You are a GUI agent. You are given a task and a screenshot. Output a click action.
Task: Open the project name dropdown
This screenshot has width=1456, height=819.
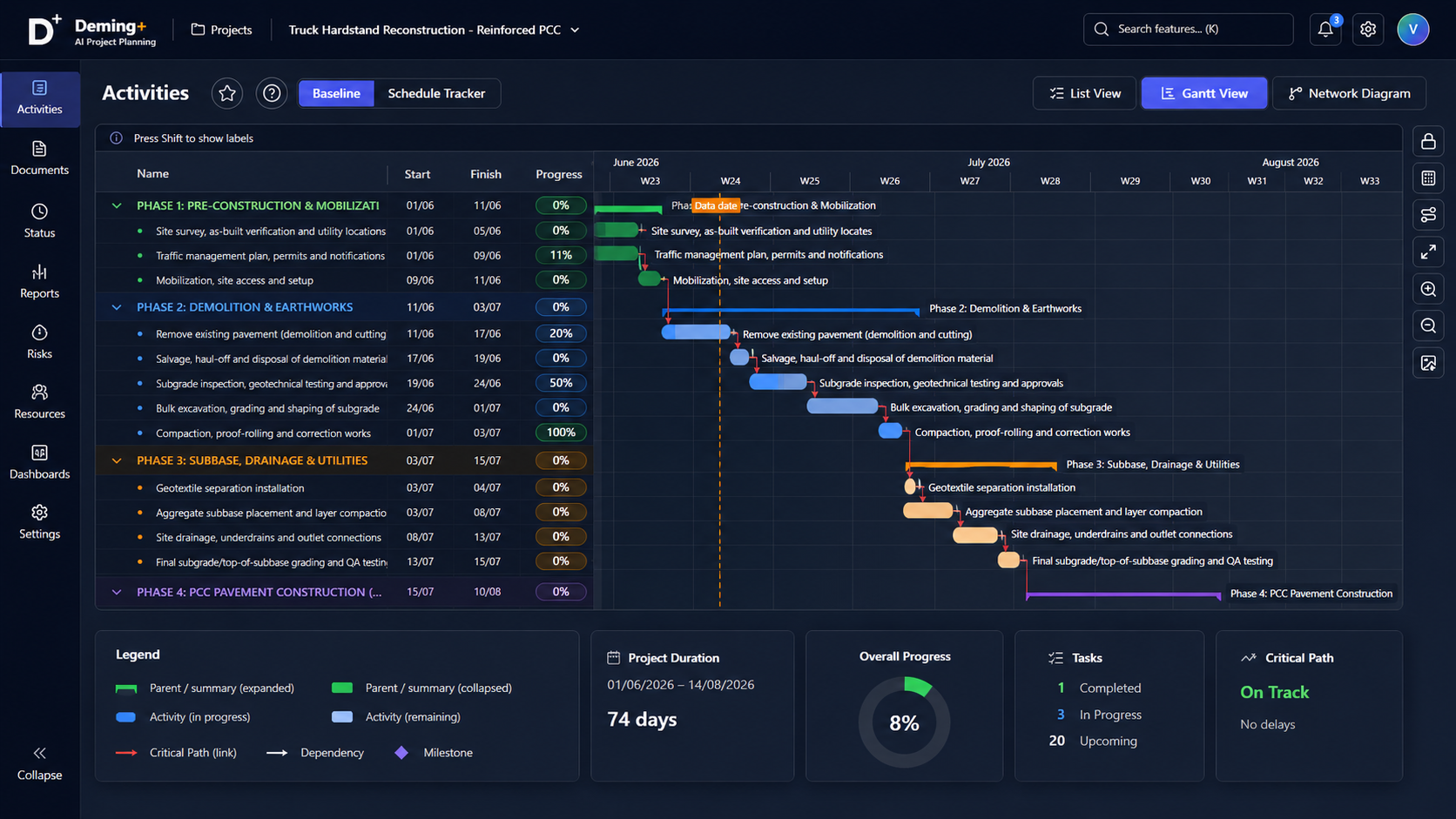(x=434, y=30)
